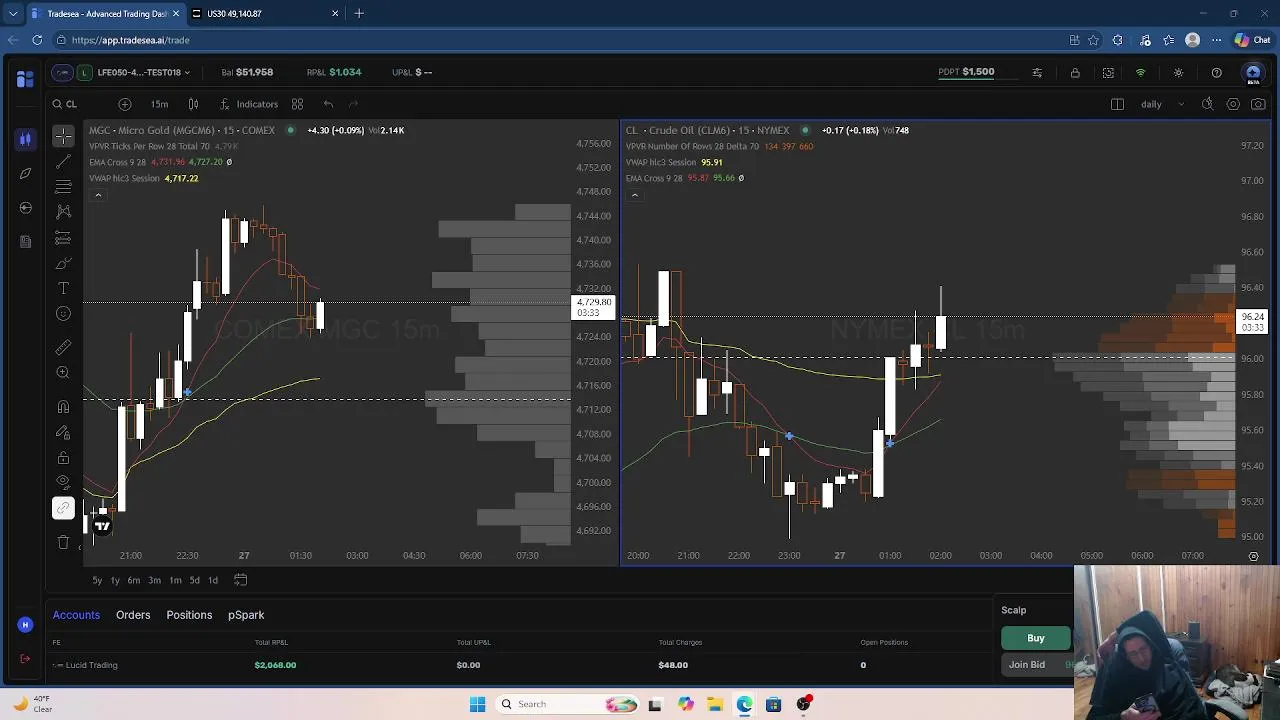Open the H user avatar
1280x720 pixels.
point(25,625)
